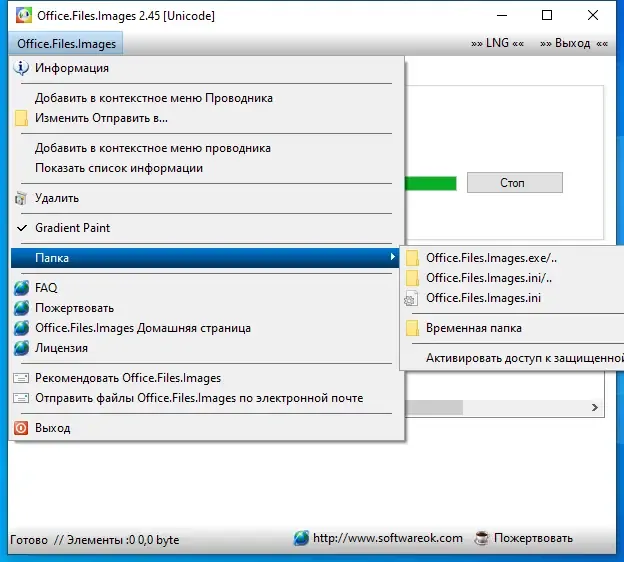
Task: Click envelope icon beside Рекомендовать Office.Files.Images
Action: (x=21, y=378)
